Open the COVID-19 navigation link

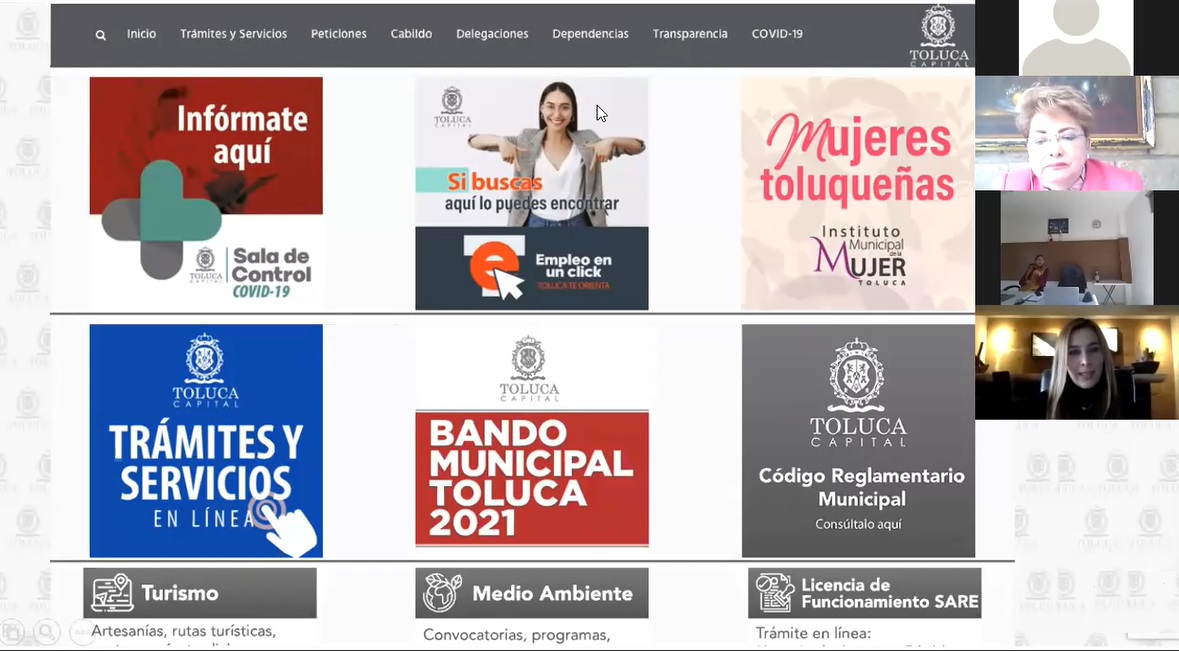tap(777, 34)
